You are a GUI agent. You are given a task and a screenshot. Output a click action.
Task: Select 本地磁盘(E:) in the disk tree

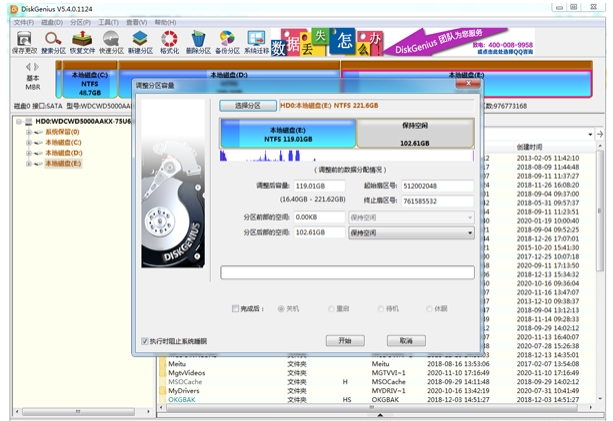63,164
